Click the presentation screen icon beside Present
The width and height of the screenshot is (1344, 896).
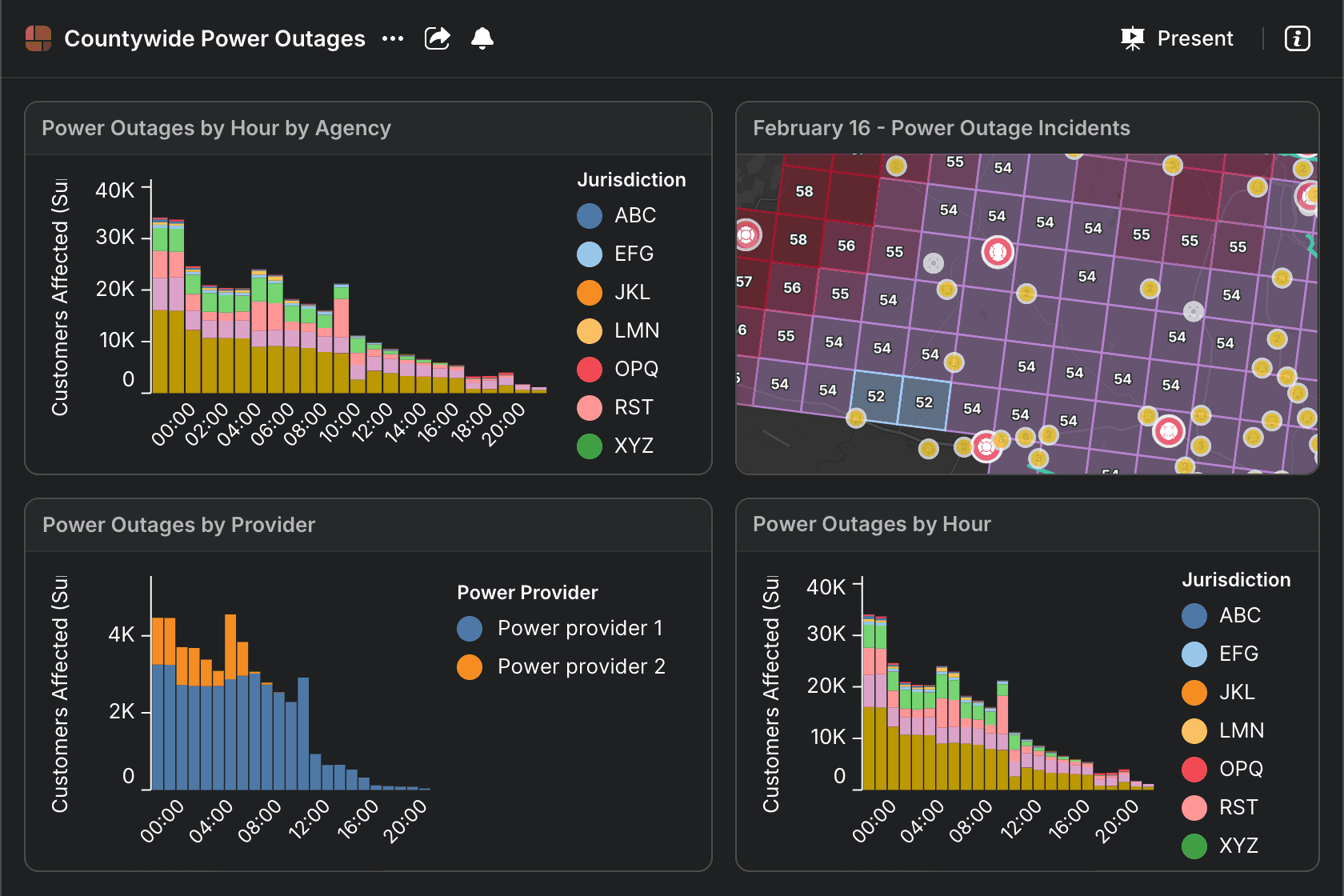pos(1132,38)
